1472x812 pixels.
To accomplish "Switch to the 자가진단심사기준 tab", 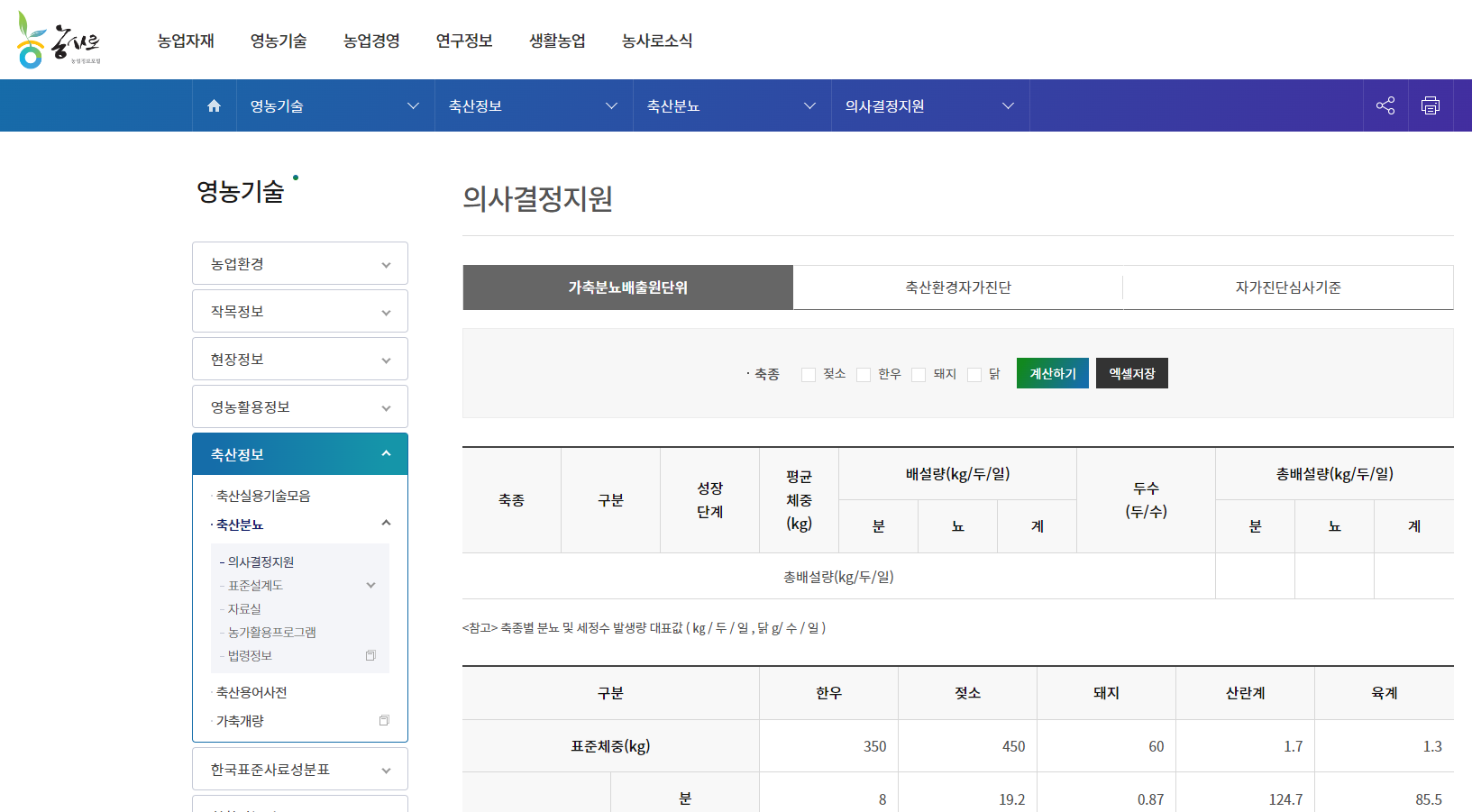I will click(1288, 287).
